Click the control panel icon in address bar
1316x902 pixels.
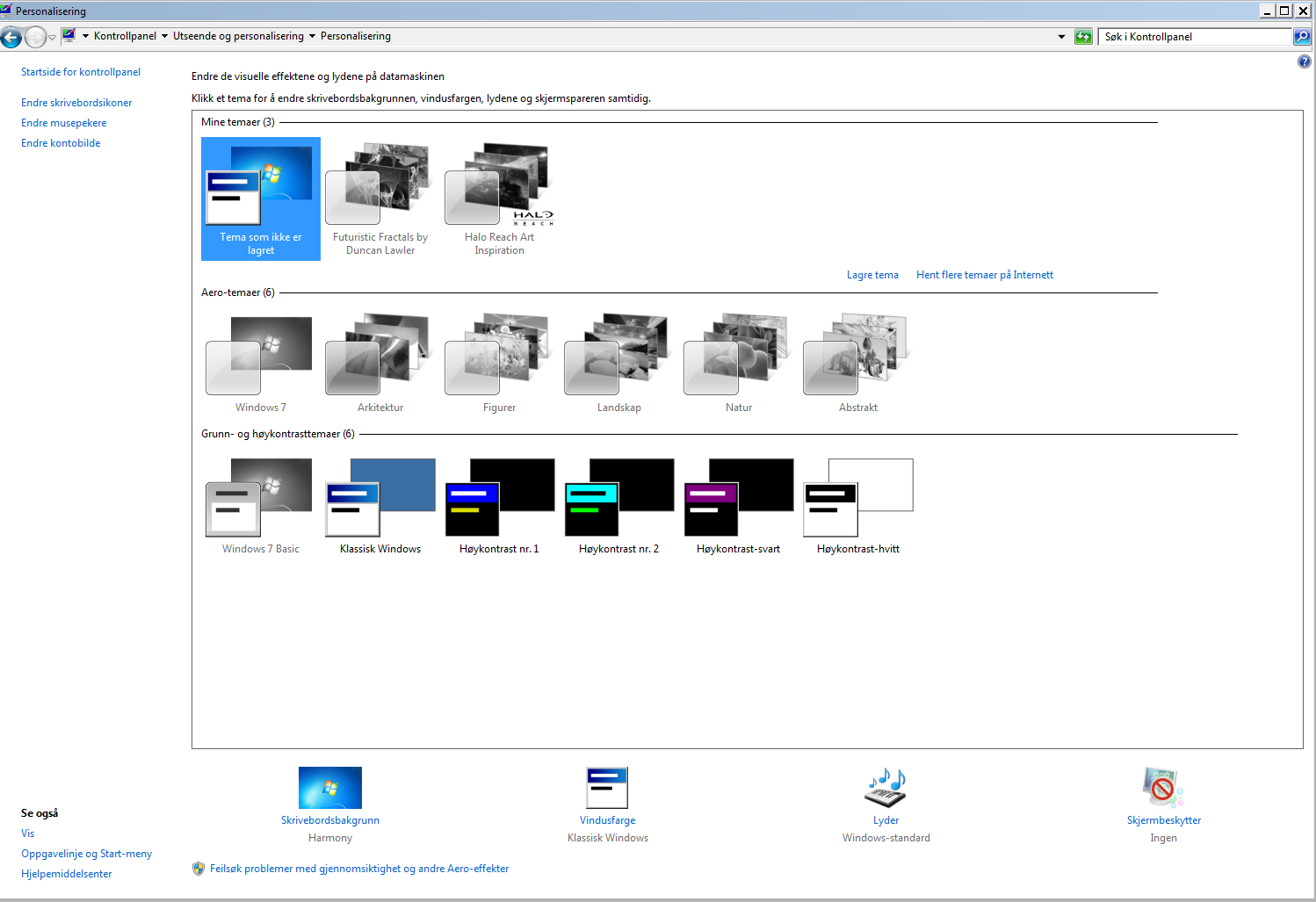(69, 36)
